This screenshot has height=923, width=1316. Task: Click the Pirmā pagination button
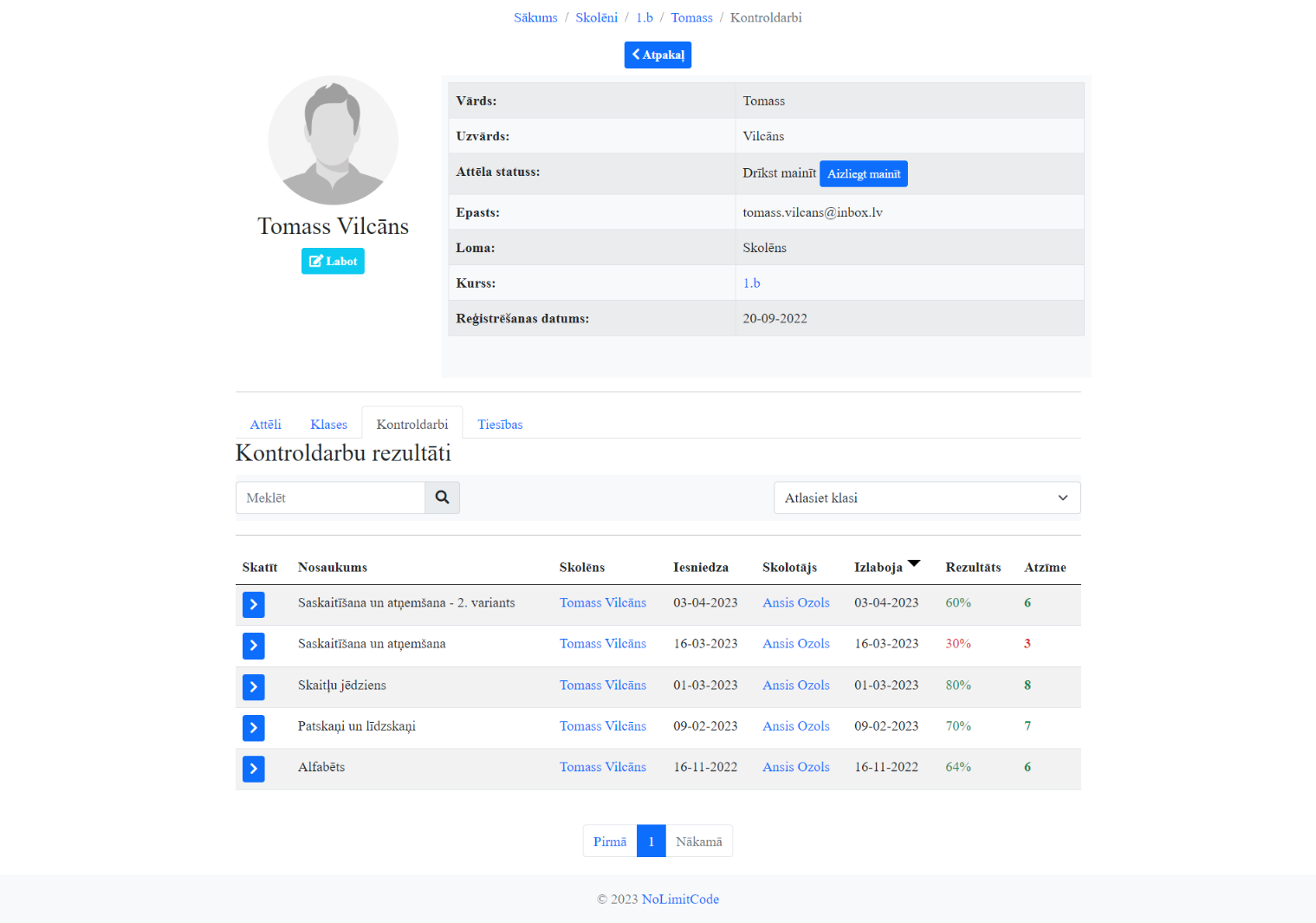click(609, 842)
